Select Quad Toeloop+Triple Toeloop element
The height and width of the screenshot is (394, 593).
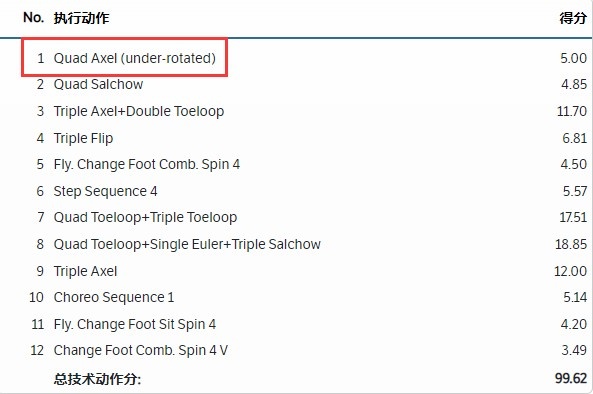coord(145,217)
